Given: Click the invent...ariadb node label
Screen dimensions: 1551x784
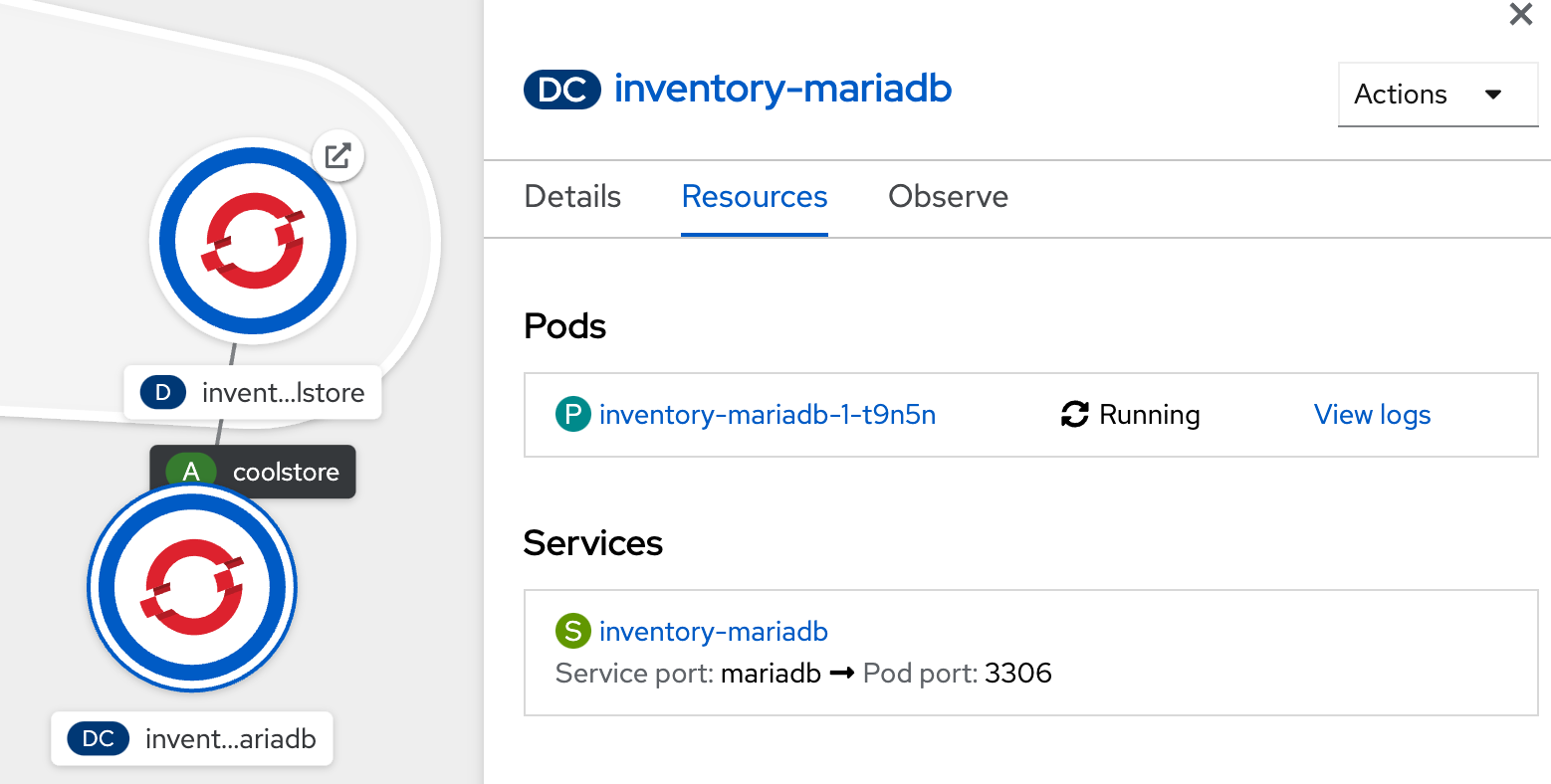Looking at the screenshot, I should [x=192, y=738].
